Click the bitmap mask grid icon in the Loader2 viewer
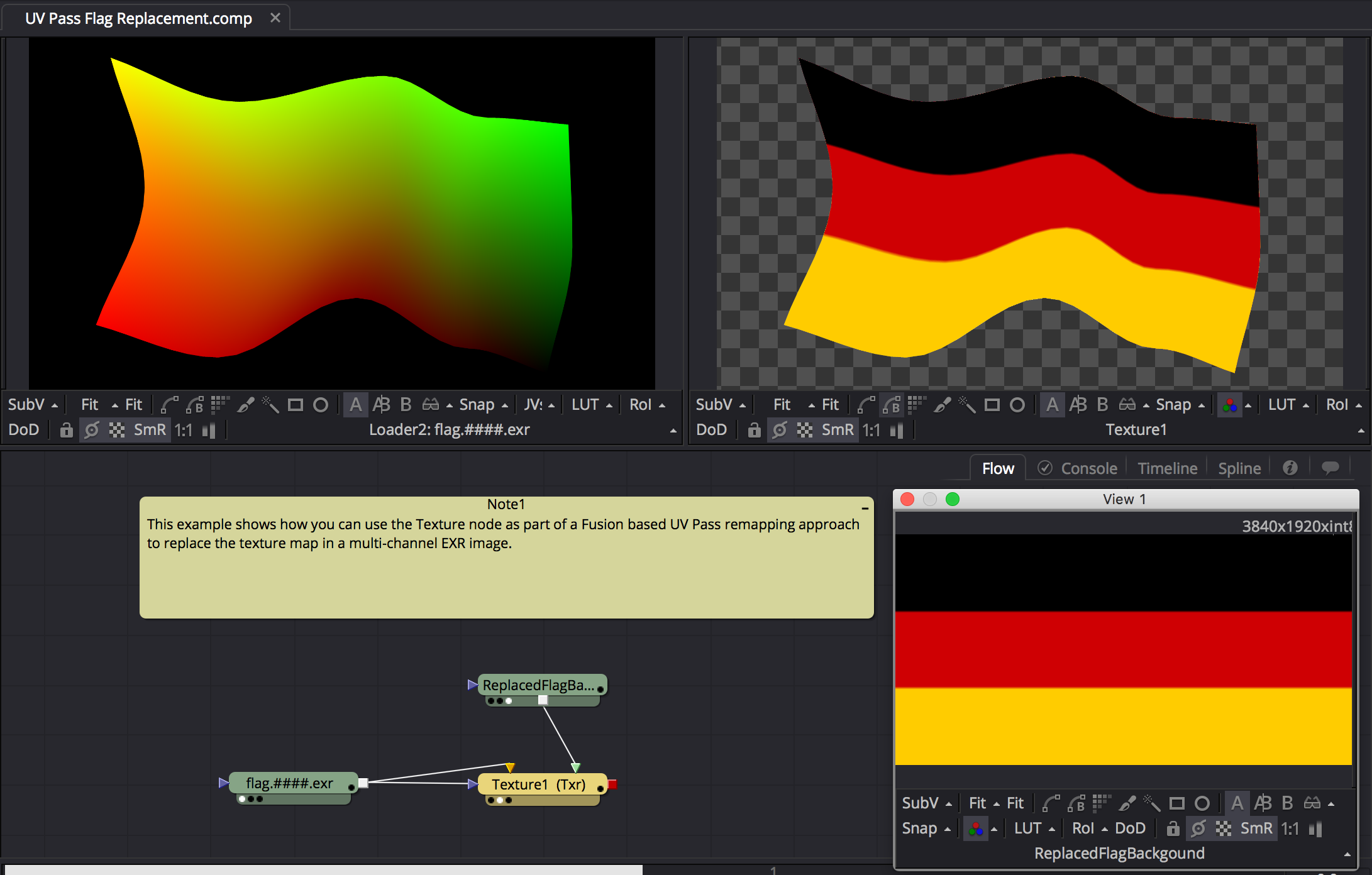Screen dimensions: 1372x875 [220, 405]
